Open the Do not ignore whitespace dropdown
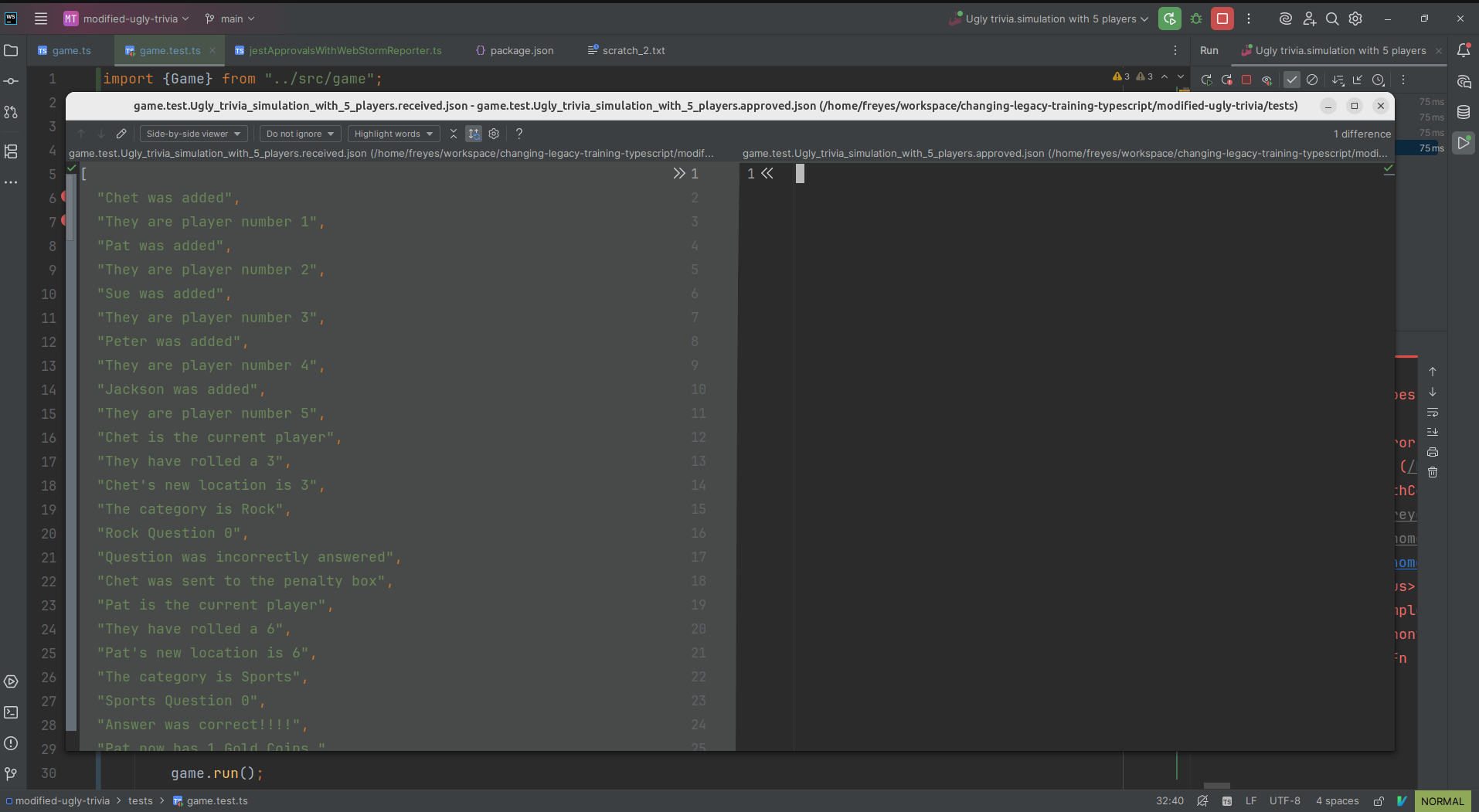Viewport: 1479px width, 812px height. point(300,134)
